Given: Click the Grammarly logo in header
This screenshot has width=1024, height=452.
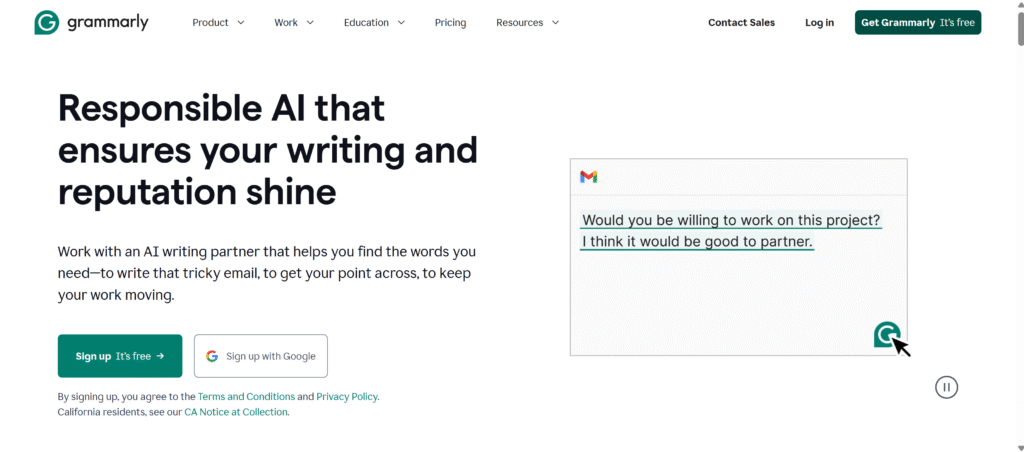Looking at the screenshot, I should (x=90, y=22).
